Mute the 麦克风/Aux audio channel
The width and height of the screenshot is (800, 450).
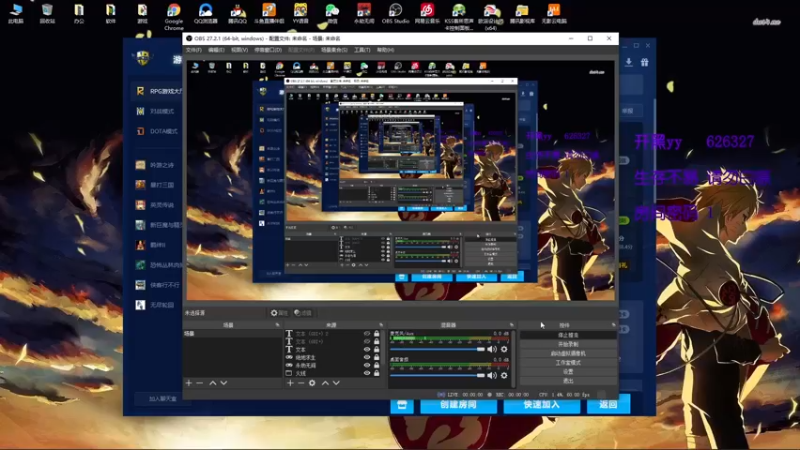pyautogui.click(x=492, y=349)
